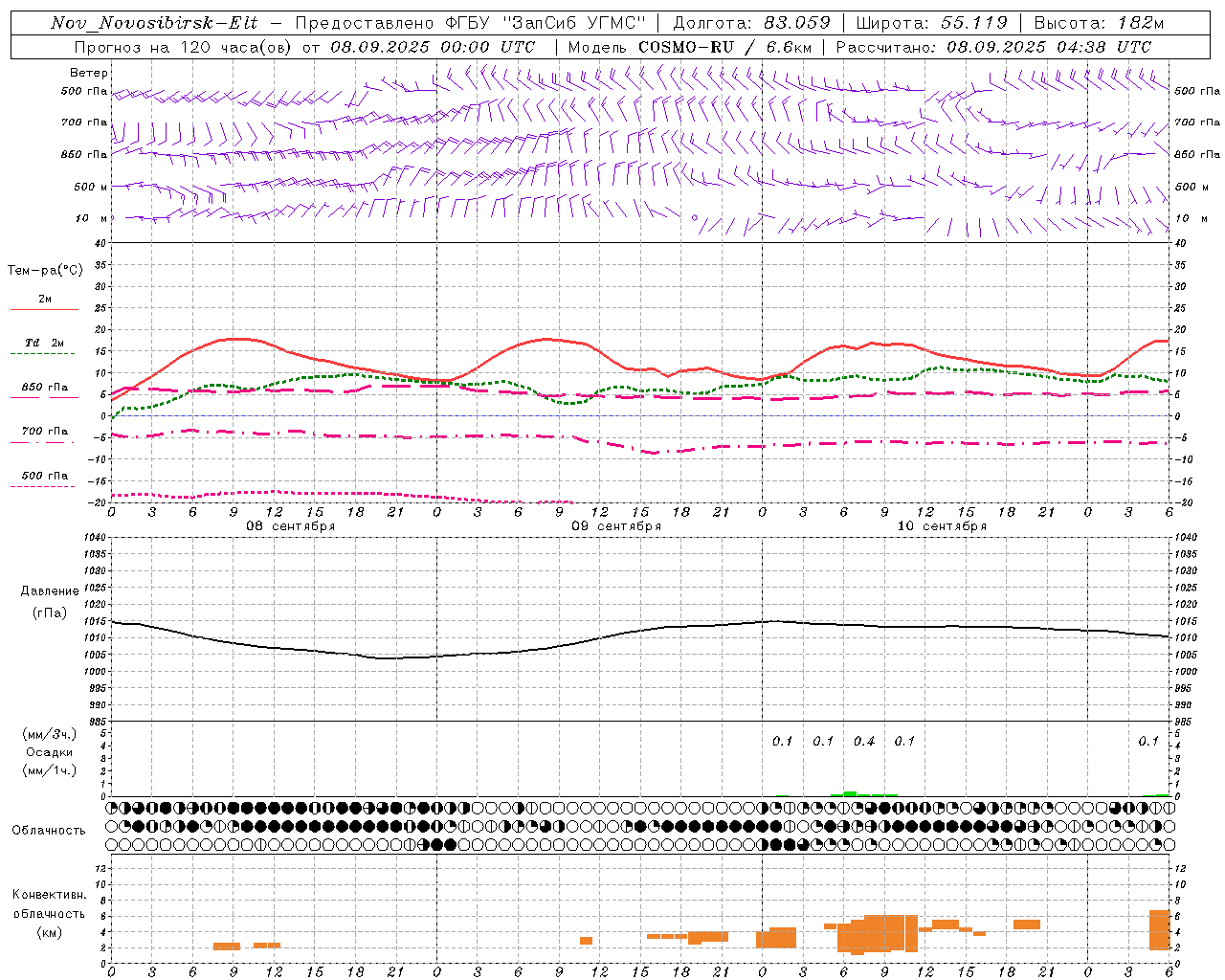Screen dimensions: 1225x980
Task: Click the 0.4 precipitation amount value
Action: [864, 742]
